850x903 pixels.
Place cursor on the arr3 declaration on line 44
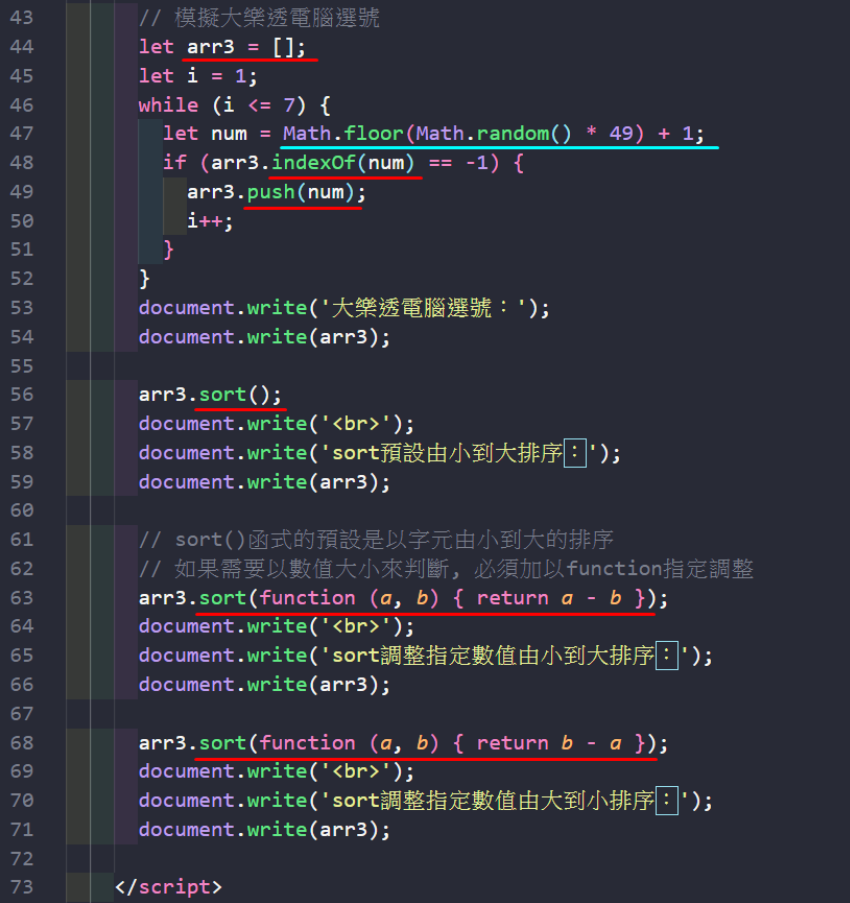208,47
